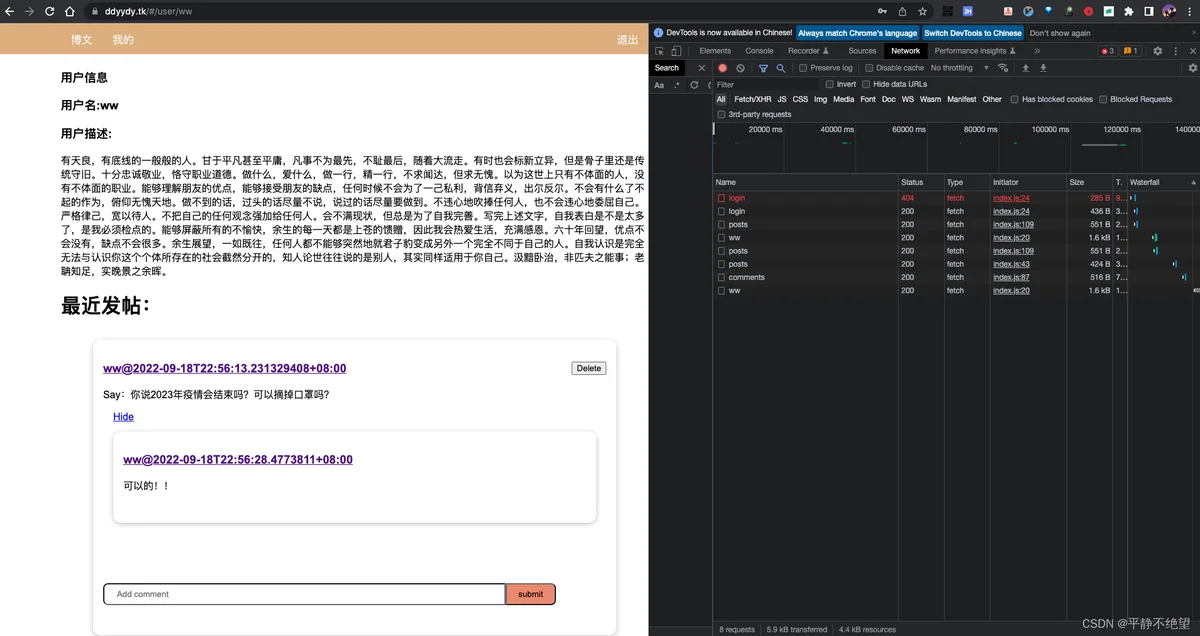Open Network panel settings gear
1200x636 pixels.
click(1192, 68)
